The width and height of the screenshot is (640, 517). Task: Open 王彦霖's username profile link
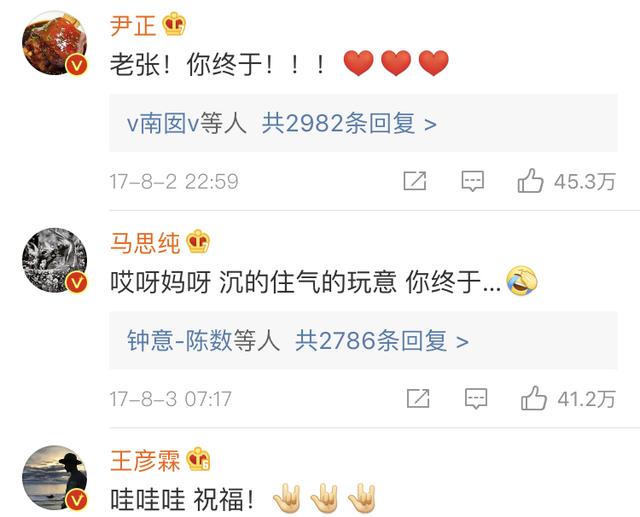tap(145, 460)
